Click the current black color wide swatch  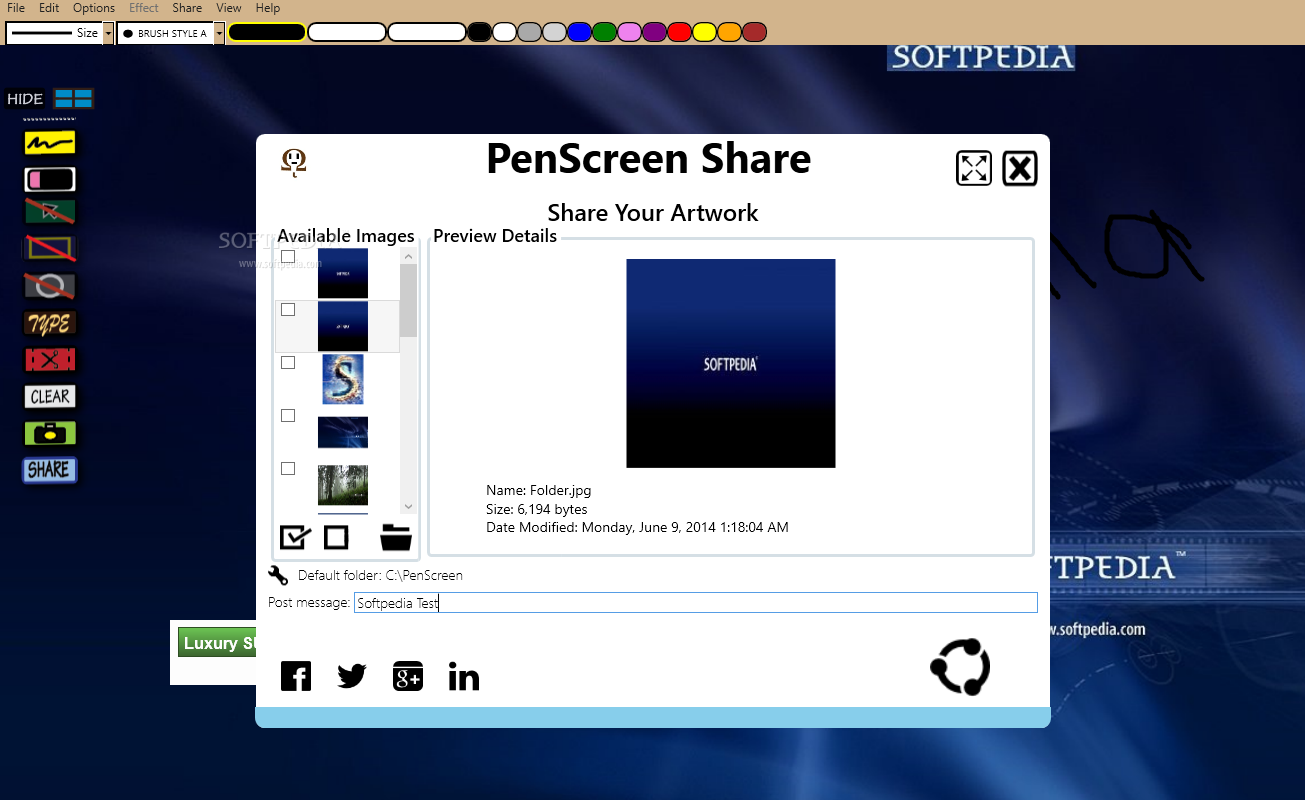267,32
